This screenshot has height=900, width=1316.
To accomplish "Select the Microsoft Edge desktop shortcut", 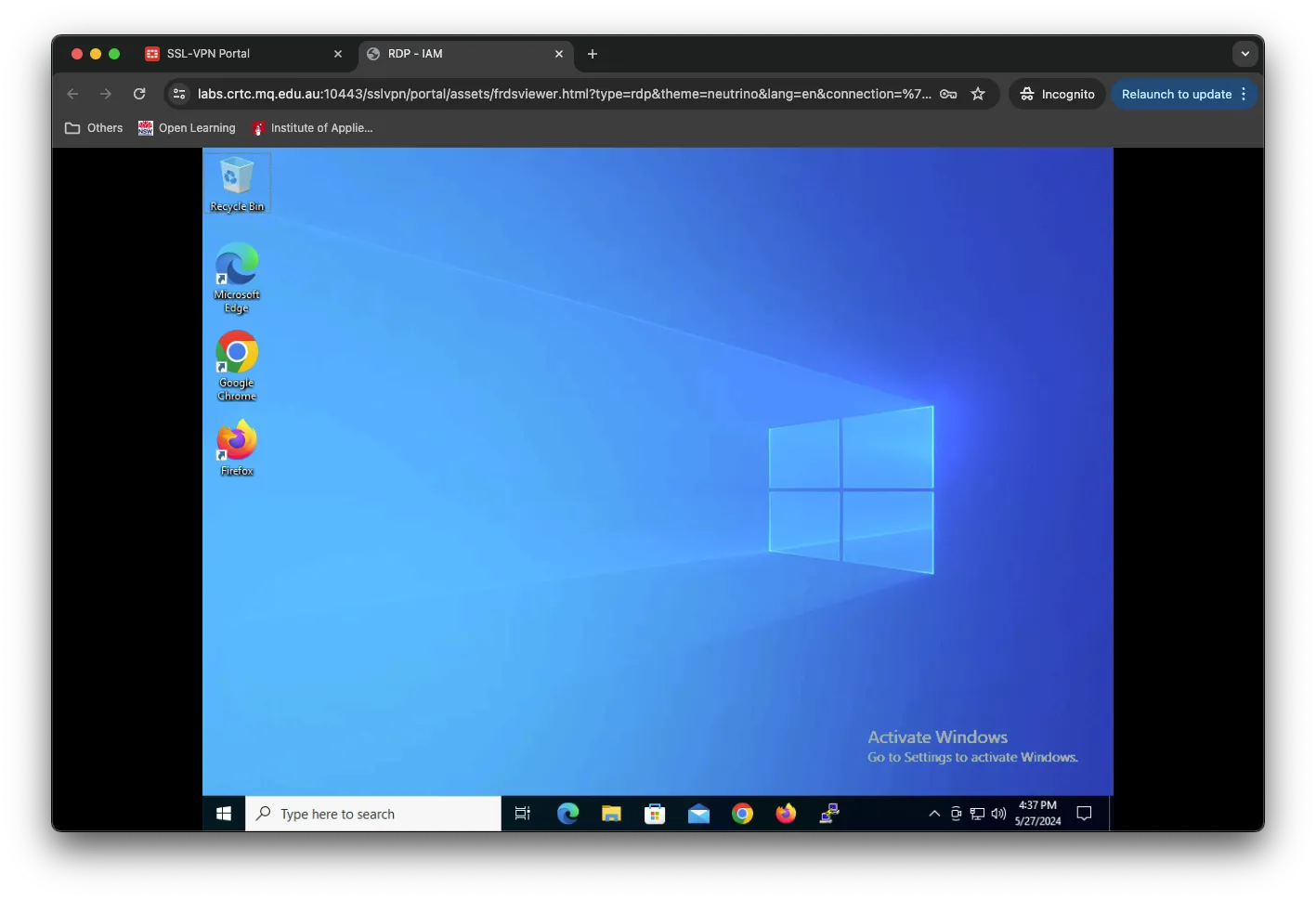I will pyautogui.click(x=237, y=275).
